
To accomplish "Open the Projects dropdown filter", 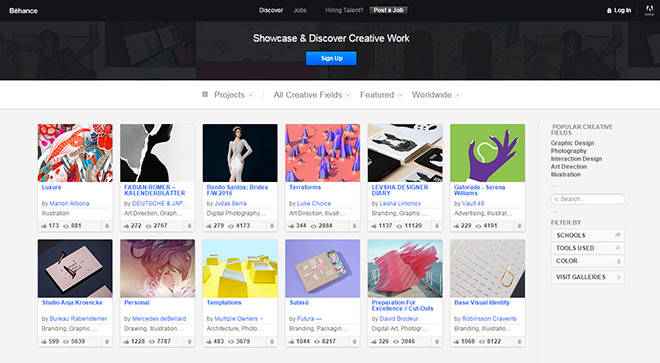I will (234, 95).
